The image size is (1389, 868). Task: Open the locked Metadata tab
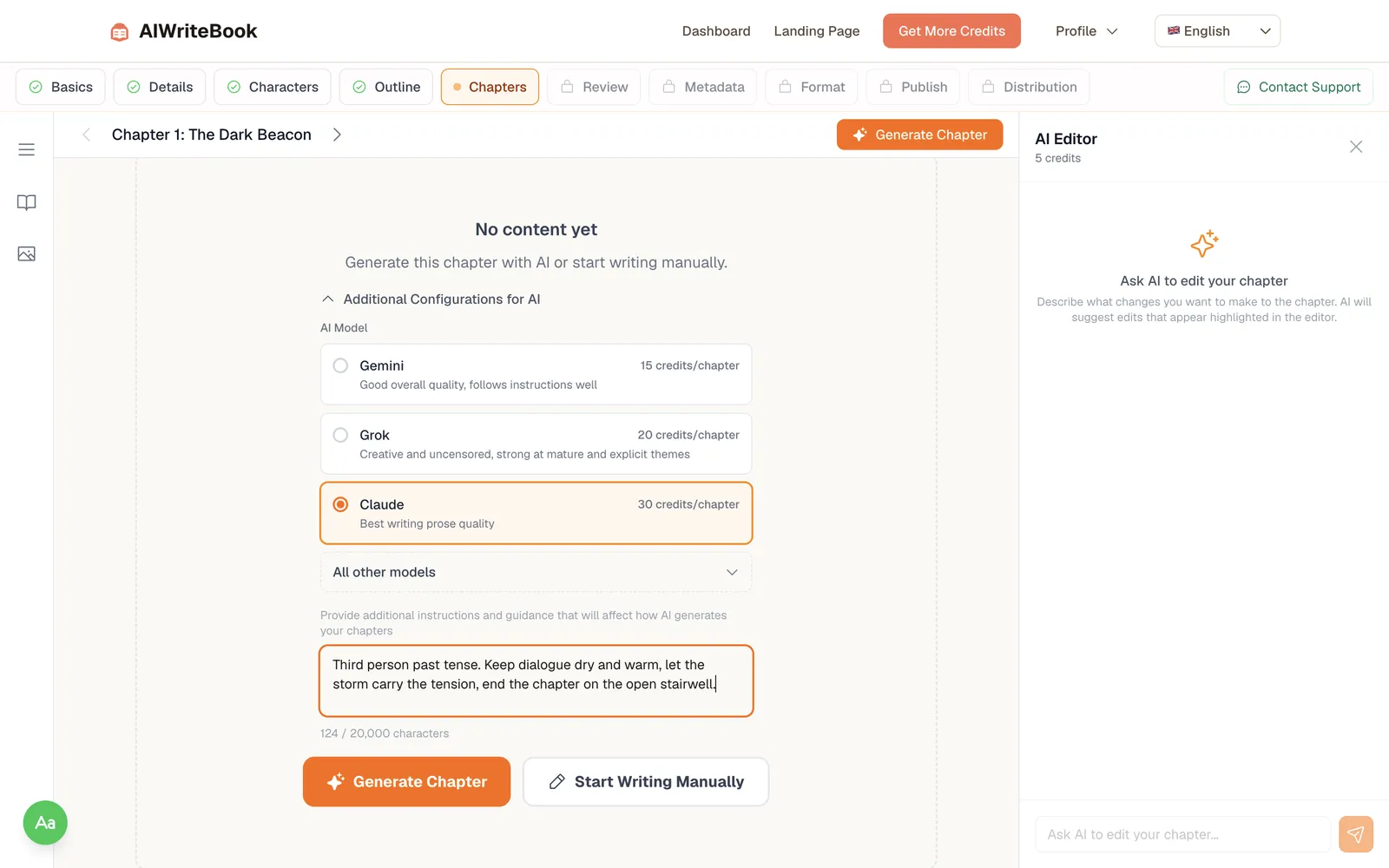[x=703, y=87]
